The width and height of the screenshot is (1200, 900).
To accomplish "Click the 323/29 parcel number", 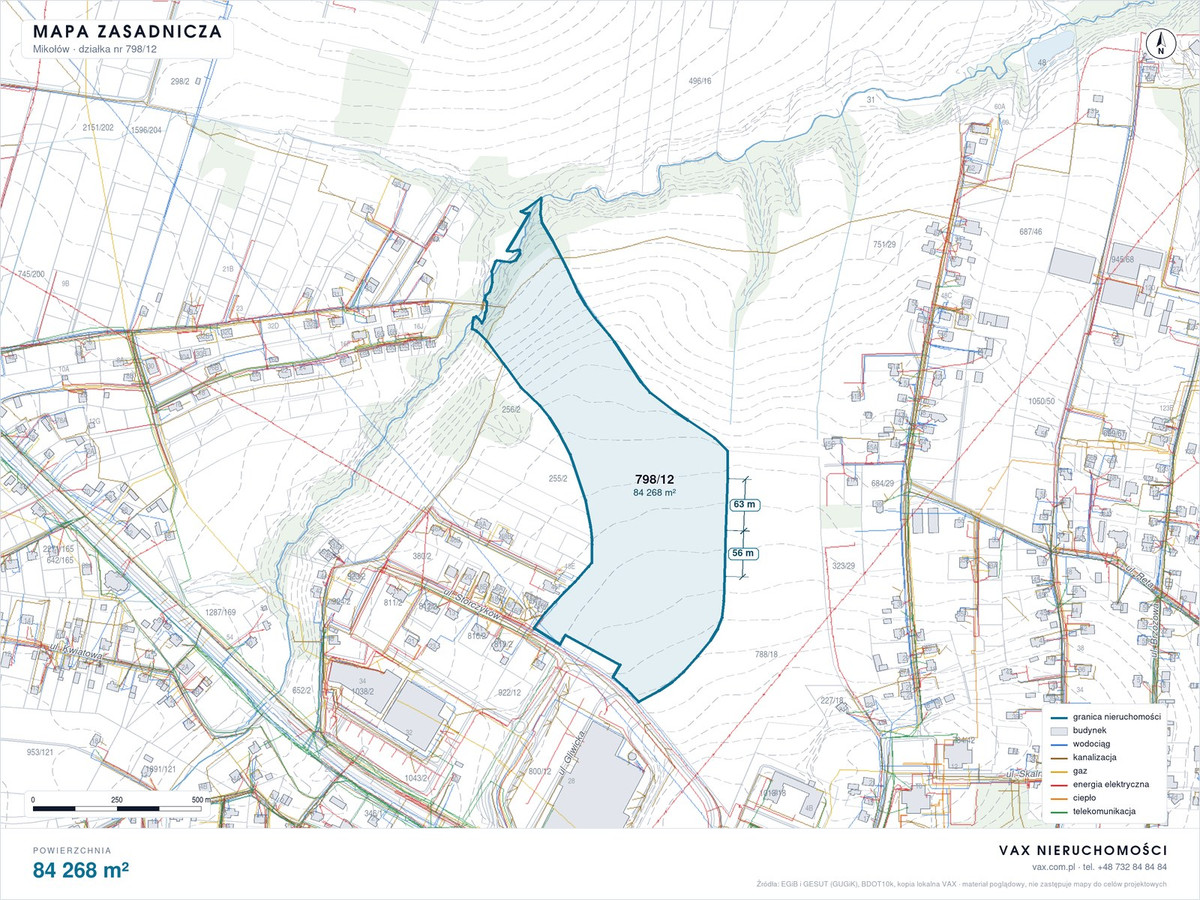I will coord(845,566).
